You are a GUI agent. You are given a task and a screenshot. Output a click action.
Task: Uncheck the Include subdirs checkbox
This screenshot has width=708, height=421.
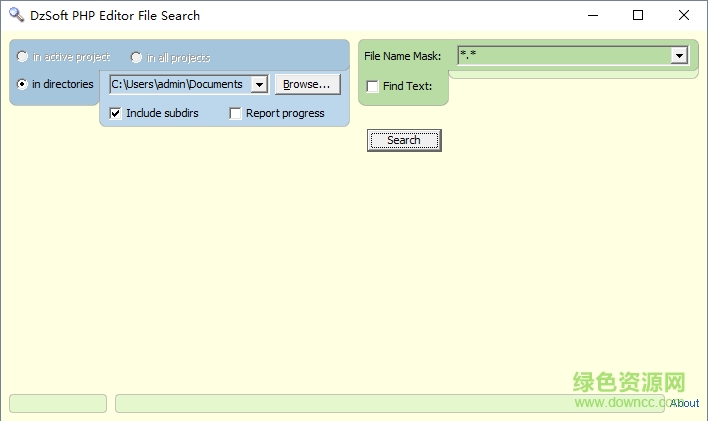(116, 113)
